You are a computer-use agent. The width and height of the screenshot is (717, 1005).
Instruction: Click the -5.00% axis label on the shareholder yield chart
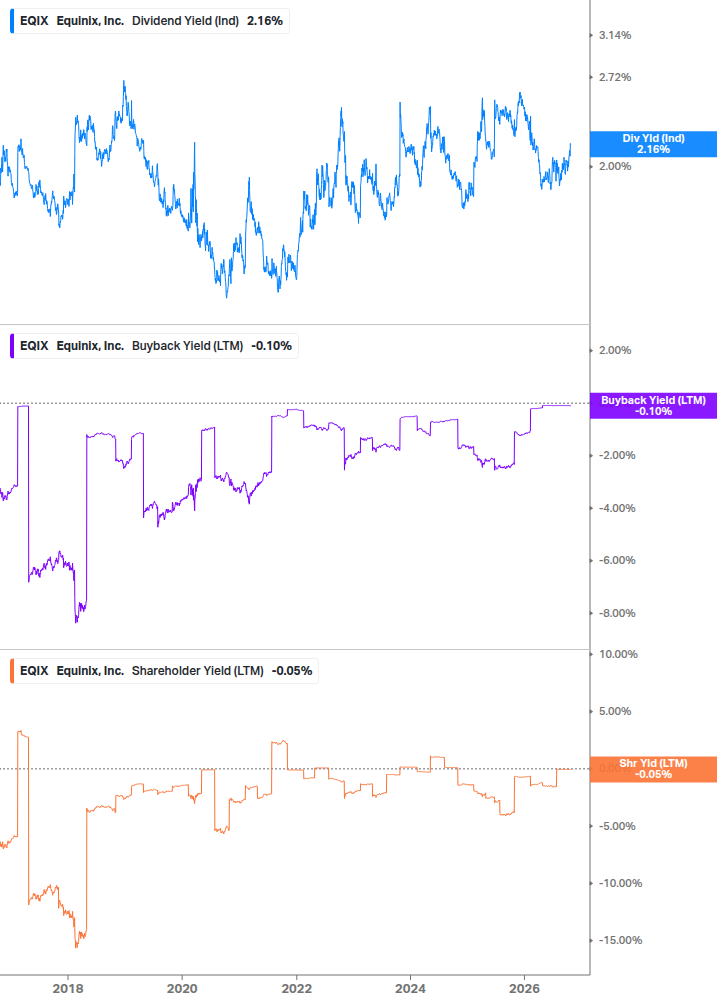(617, 826)
